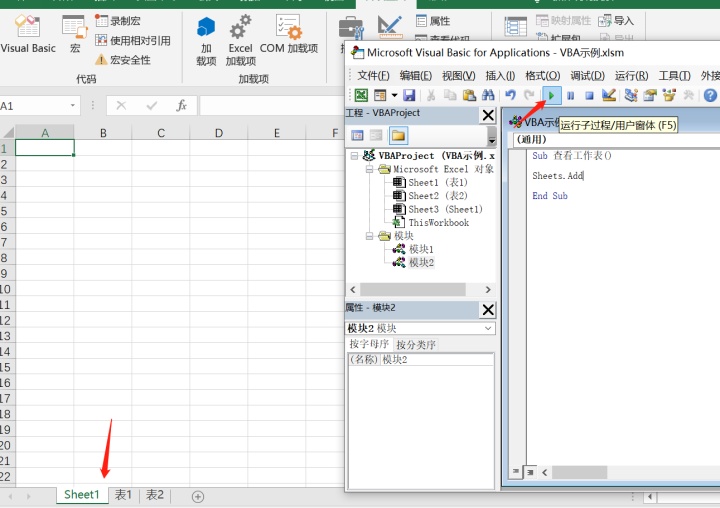Click the Cut scissors icon

point(431,95)
